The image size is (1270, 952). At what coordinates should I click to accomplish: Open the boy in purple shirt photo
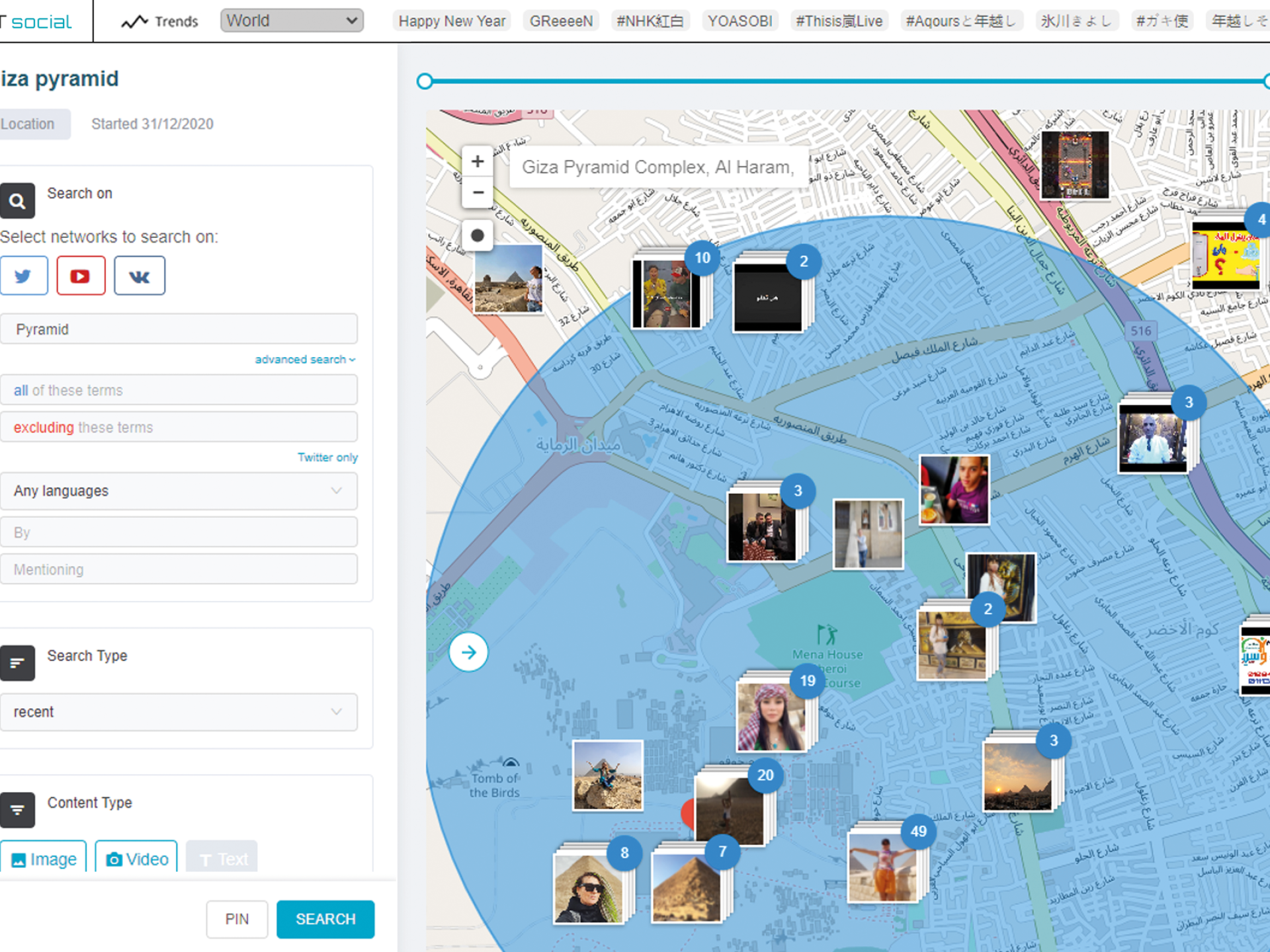[954, 490]
